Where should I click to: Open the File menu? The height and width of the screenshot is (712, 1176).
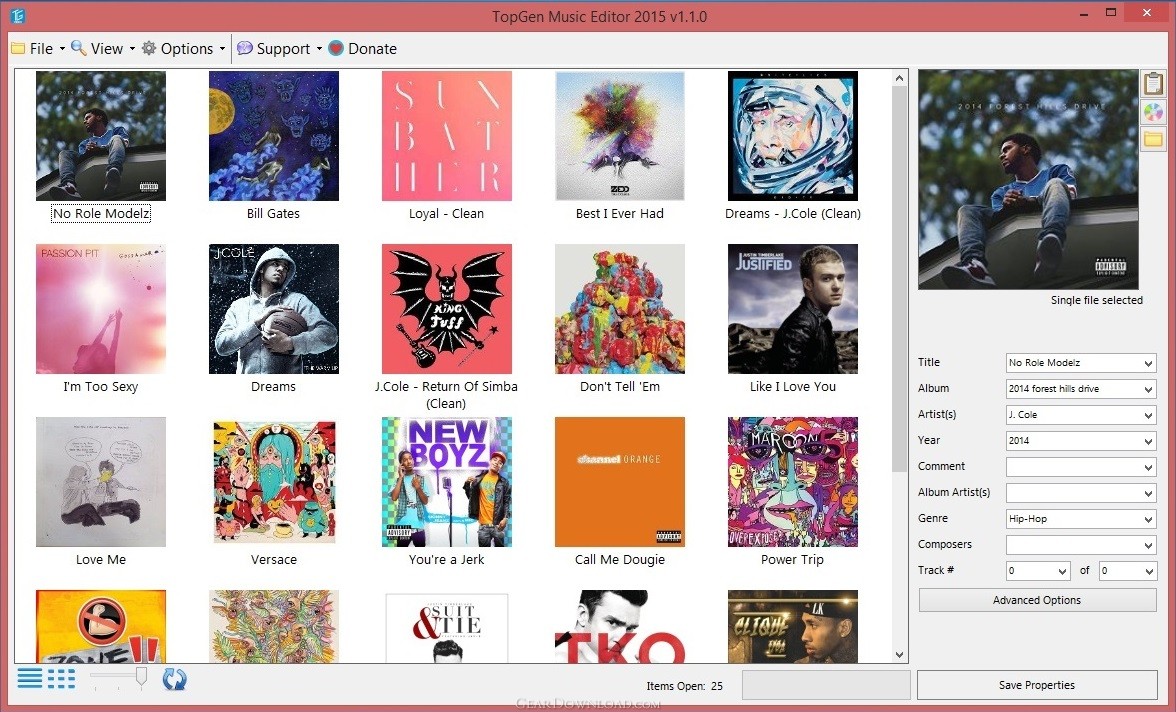click(38, 49)
